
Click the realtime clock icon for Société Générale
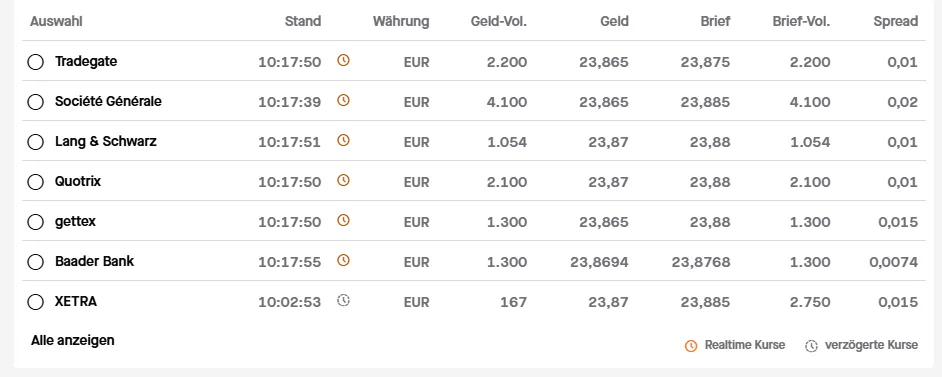tap(343, 100)
